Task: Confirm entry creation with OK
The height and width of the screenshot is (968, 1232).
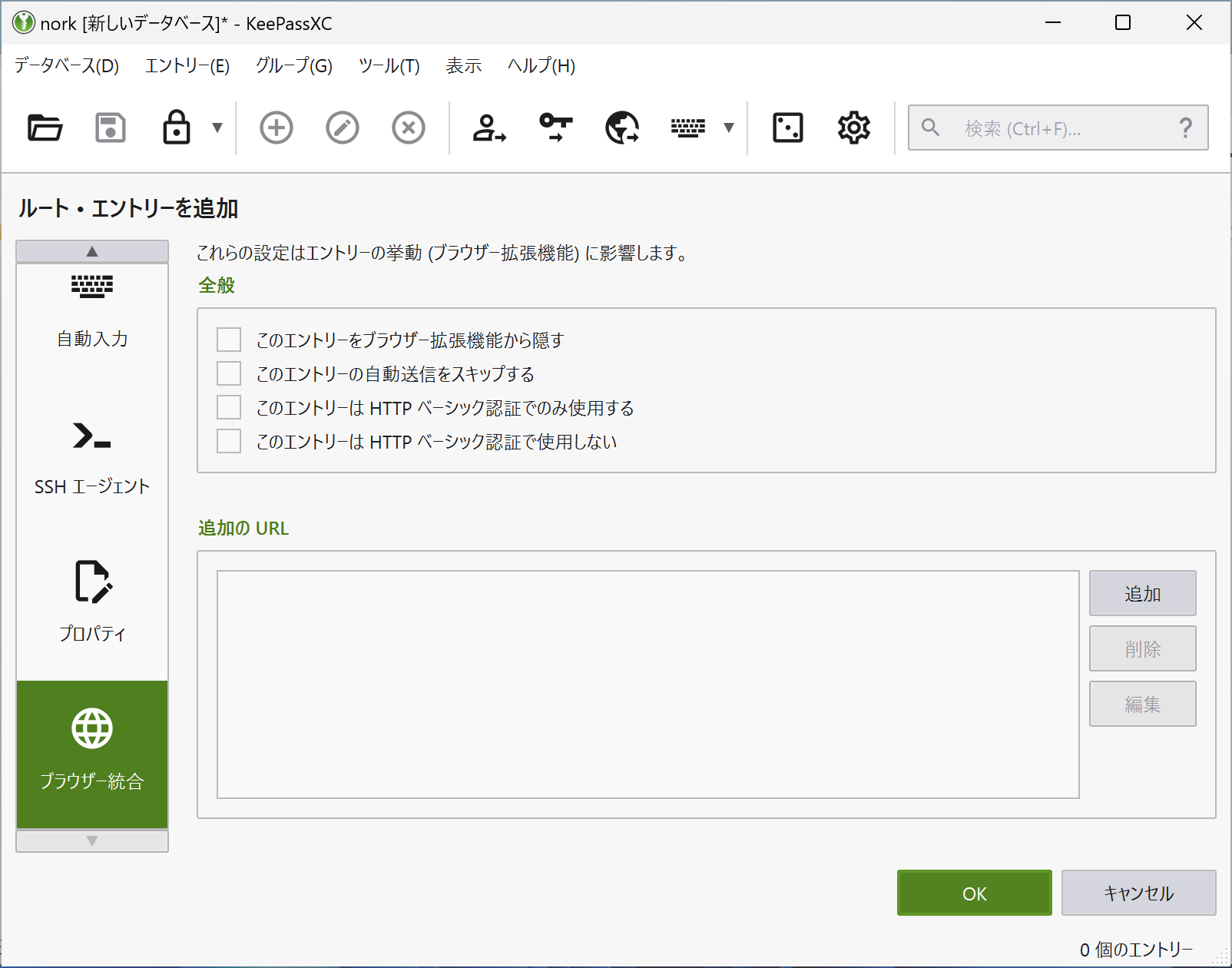Action: tap(974, 893)
